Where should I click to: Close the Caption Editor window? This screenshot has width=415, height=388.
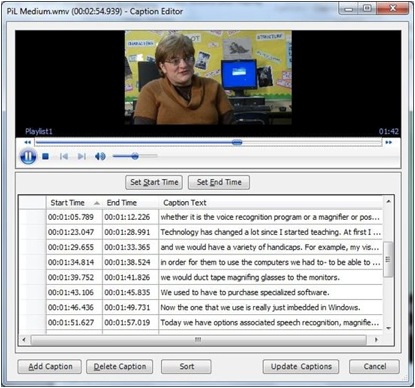393,8
